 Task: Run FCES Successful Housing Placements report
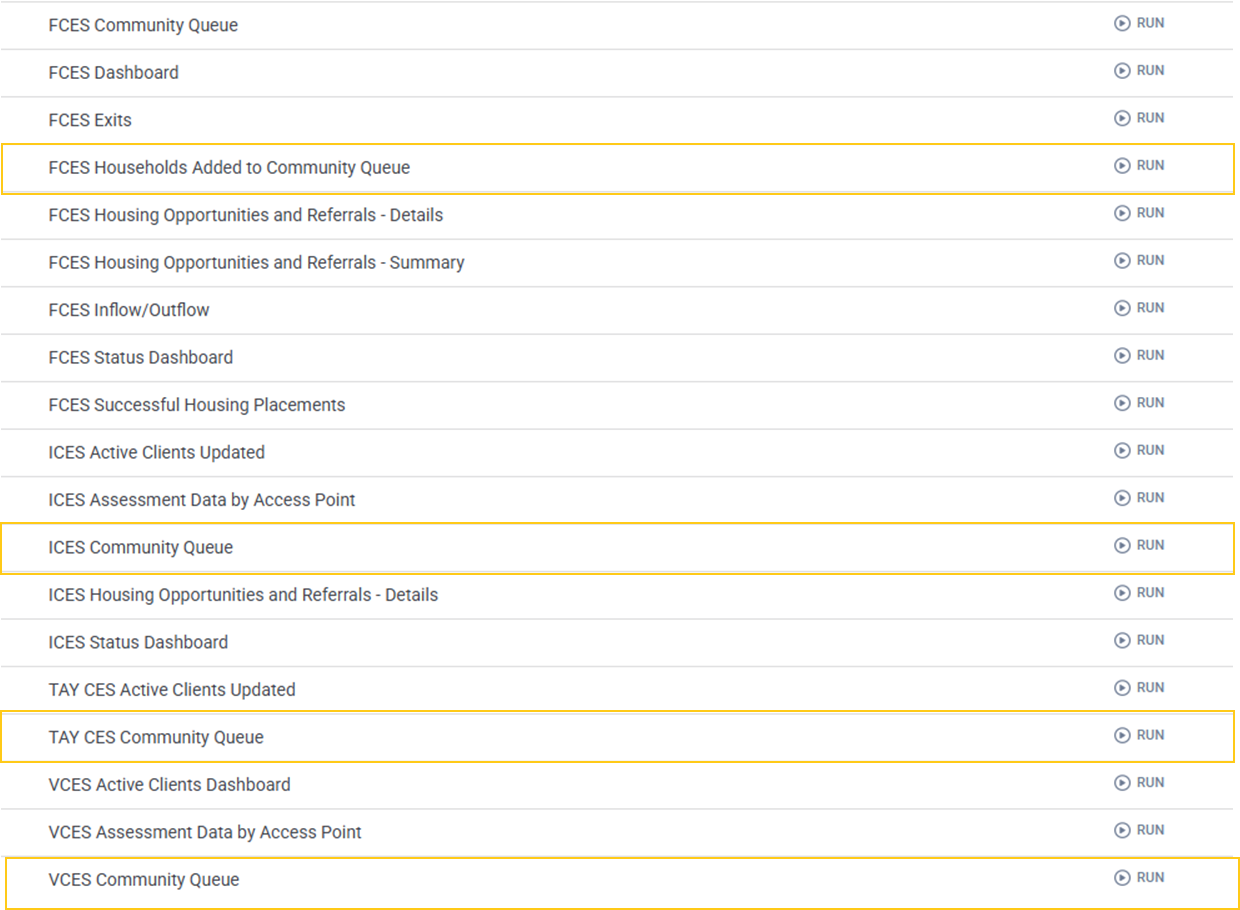[x=1139, y=403]
